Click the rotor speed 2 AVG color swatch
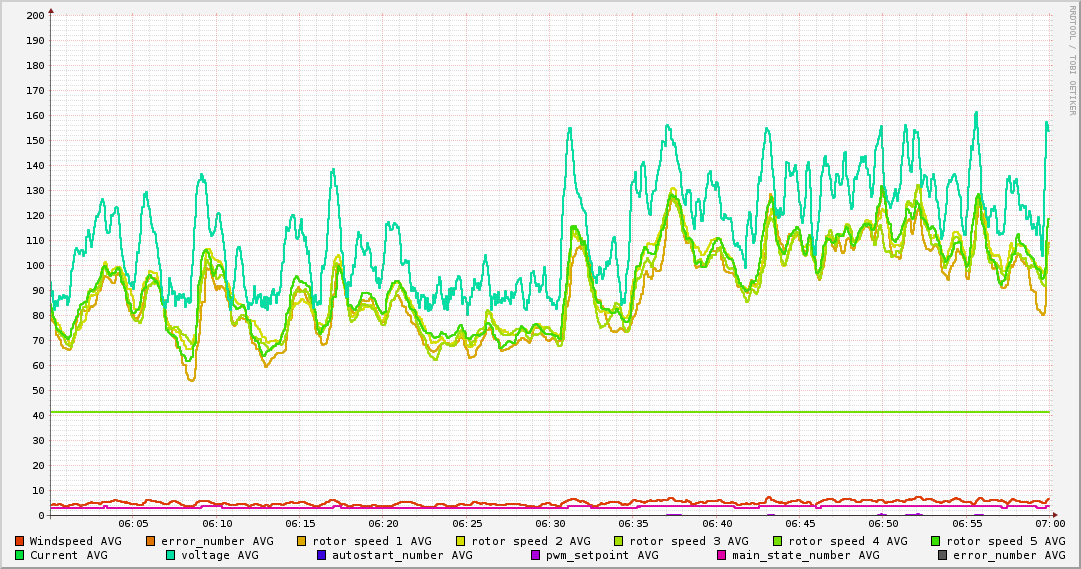The height and width of the screenshot is (569, 1081). [461, 541]
